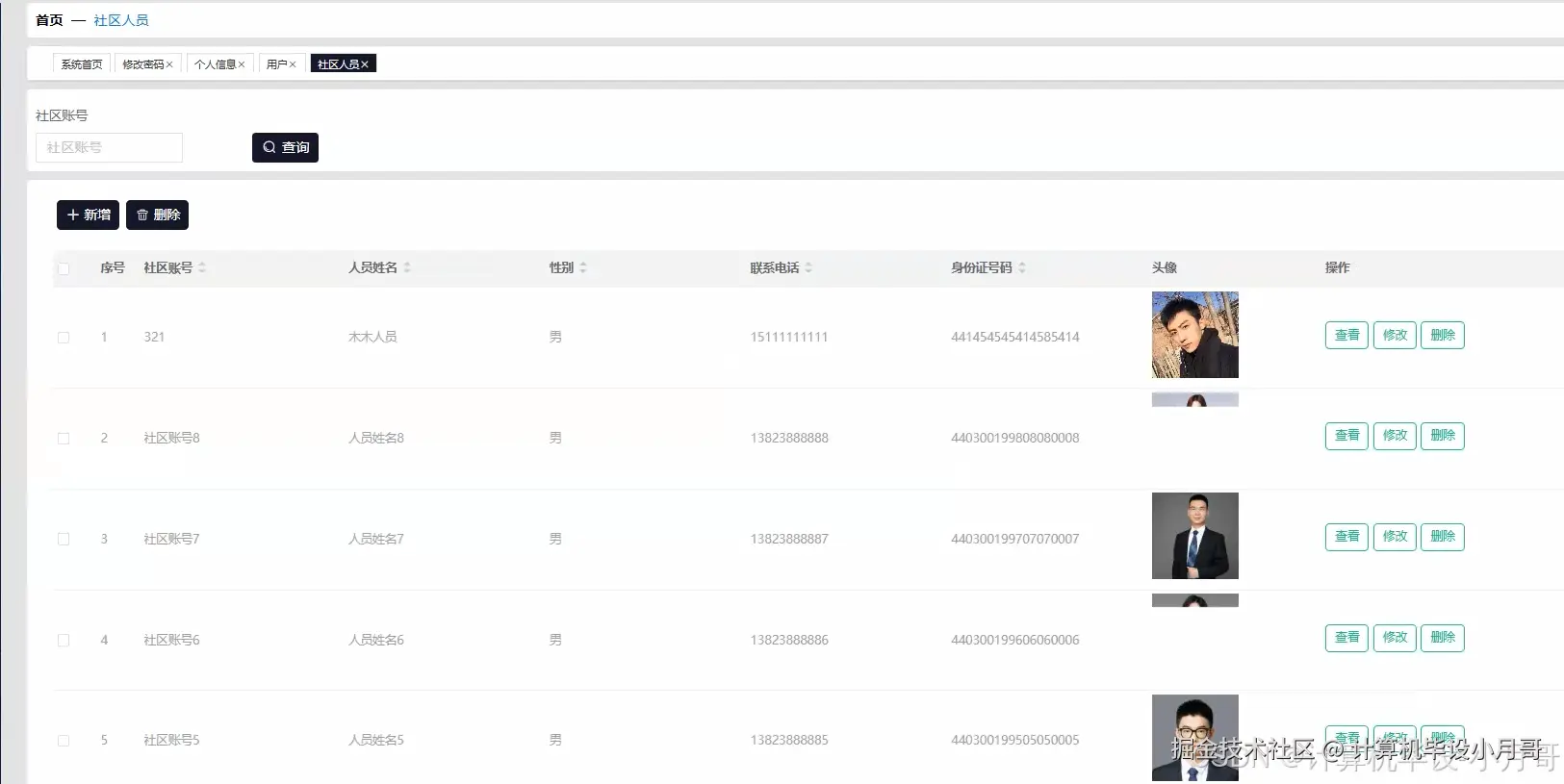Check the box for row 3
The image size is (1564, 784).
pos(64,540)
